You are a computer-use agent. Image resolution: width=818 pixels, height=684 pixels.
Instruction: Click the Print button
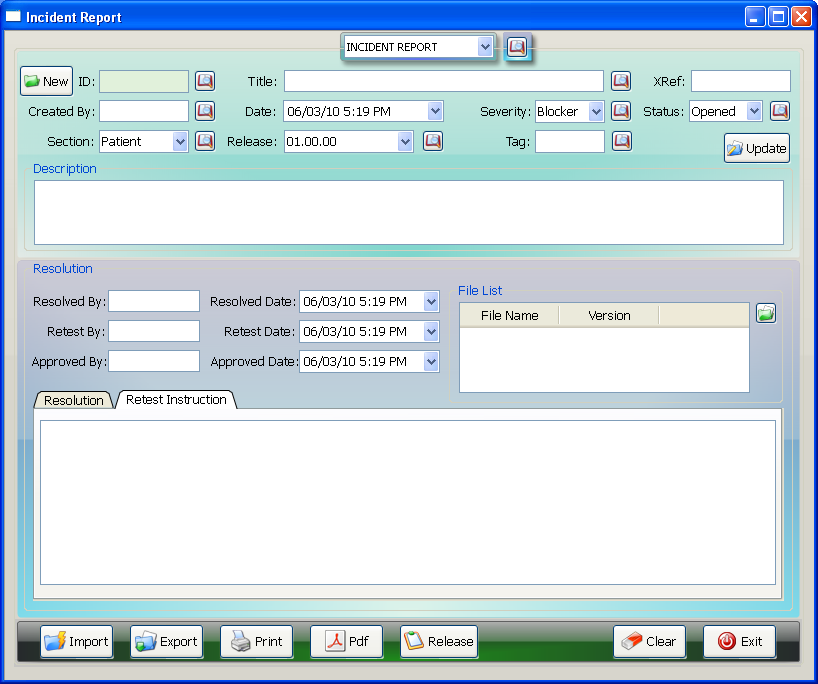click(257, 642)
